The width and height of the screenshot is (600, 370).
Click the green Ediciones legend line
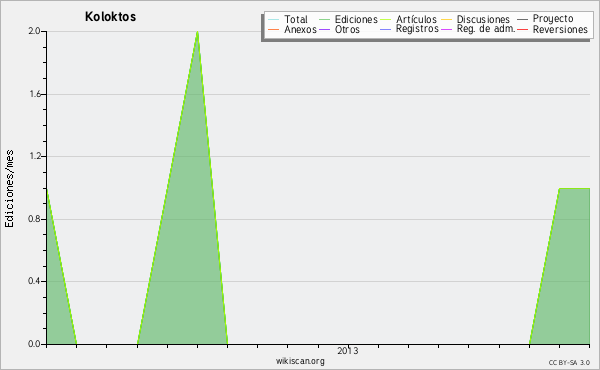click(x=324, y=19)
